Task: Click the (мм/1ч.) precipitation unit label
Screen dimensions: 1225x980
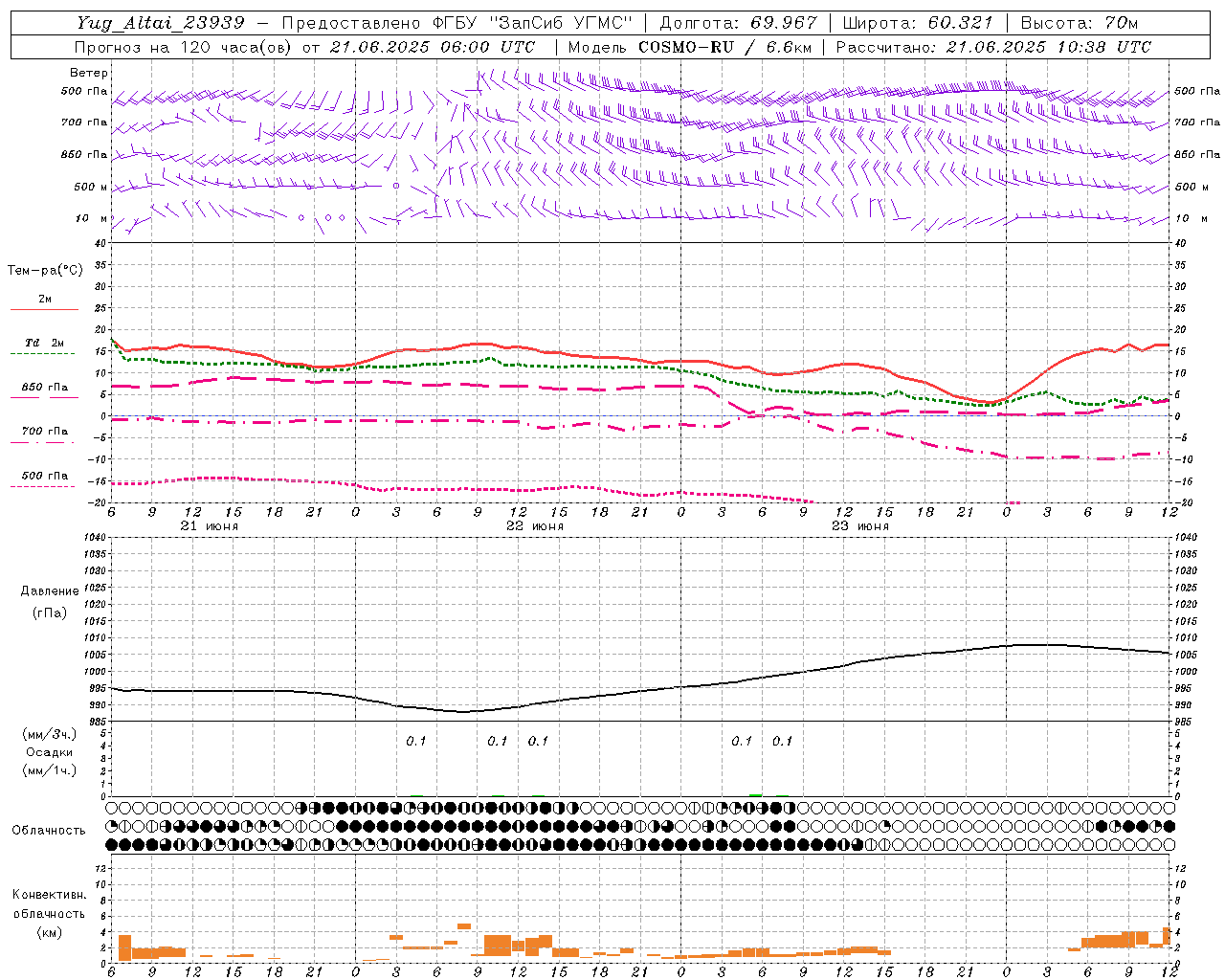Action: pyautogui.click(x=50, y=770)
